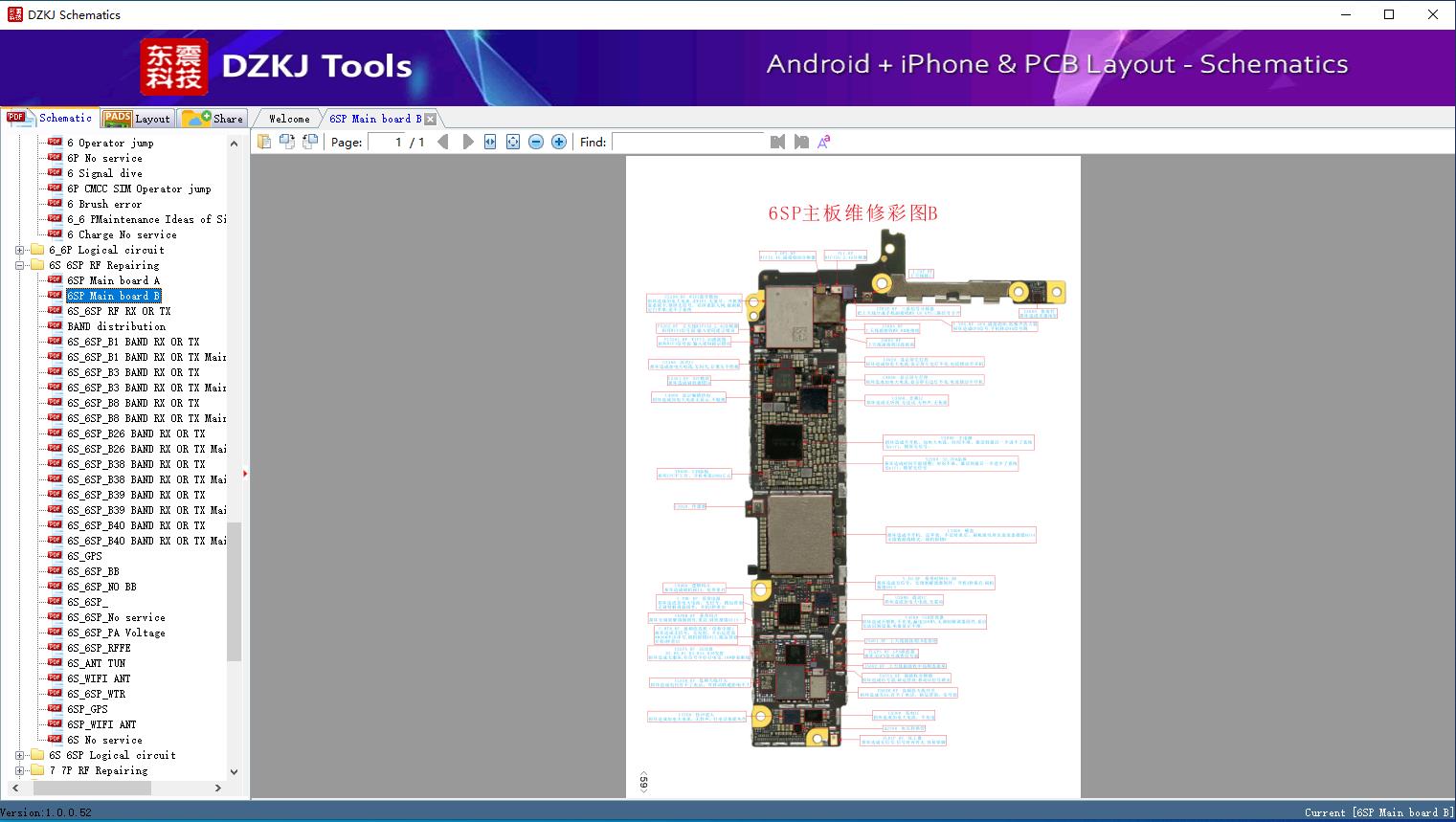Image resolution: width=1456 pixels, height=822 pixels.
Task: Click PDF icon beside 6S_6SP_RFFE
Action: (55, 648)
